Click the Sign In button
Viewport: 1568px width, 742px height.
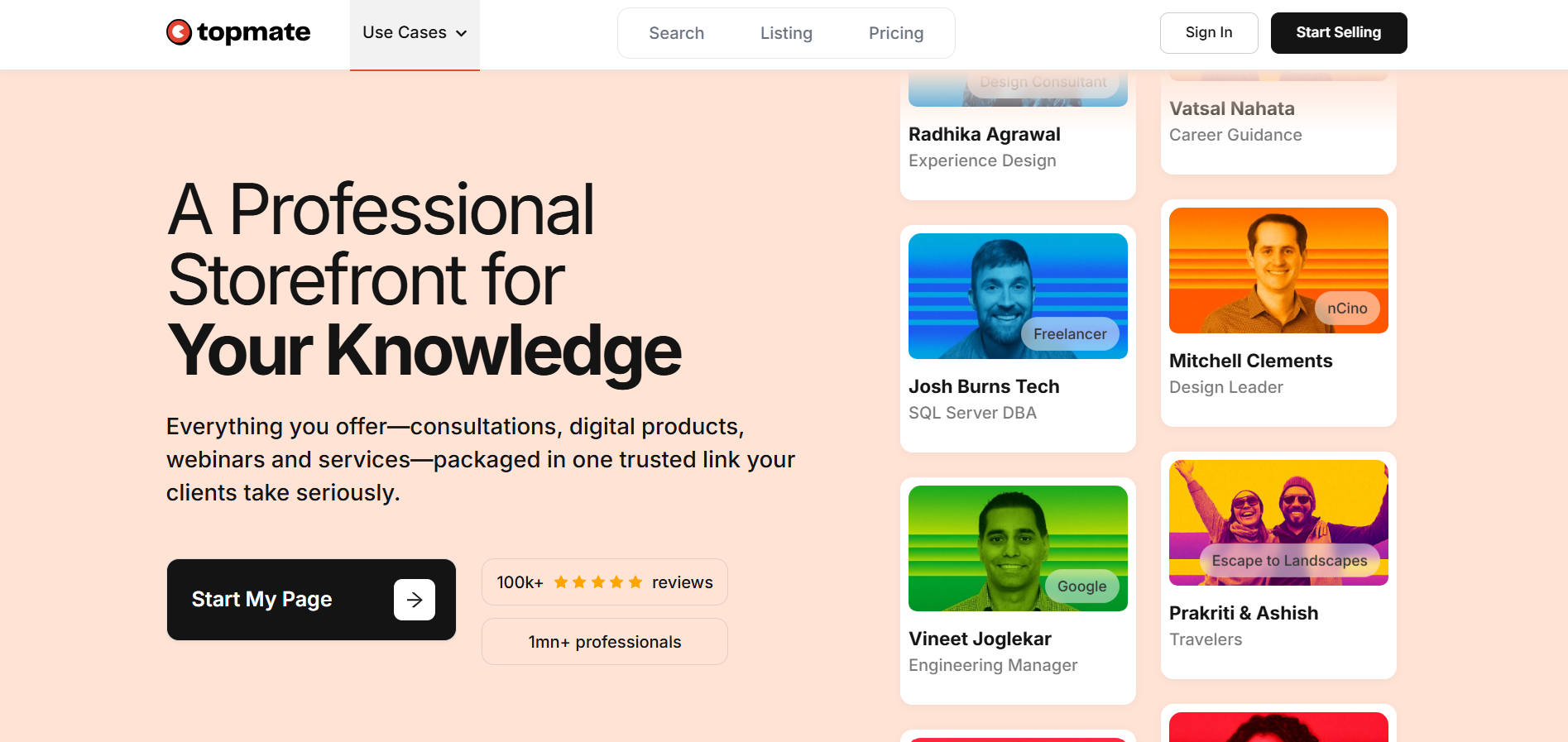click(x=1209, y=33)
